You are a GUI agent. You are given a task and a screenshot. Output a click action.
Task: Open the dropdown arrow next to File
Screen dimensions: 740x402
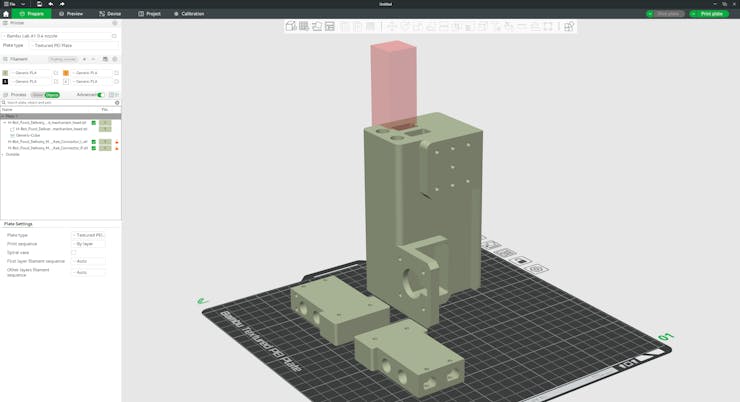tap(23, 4)
